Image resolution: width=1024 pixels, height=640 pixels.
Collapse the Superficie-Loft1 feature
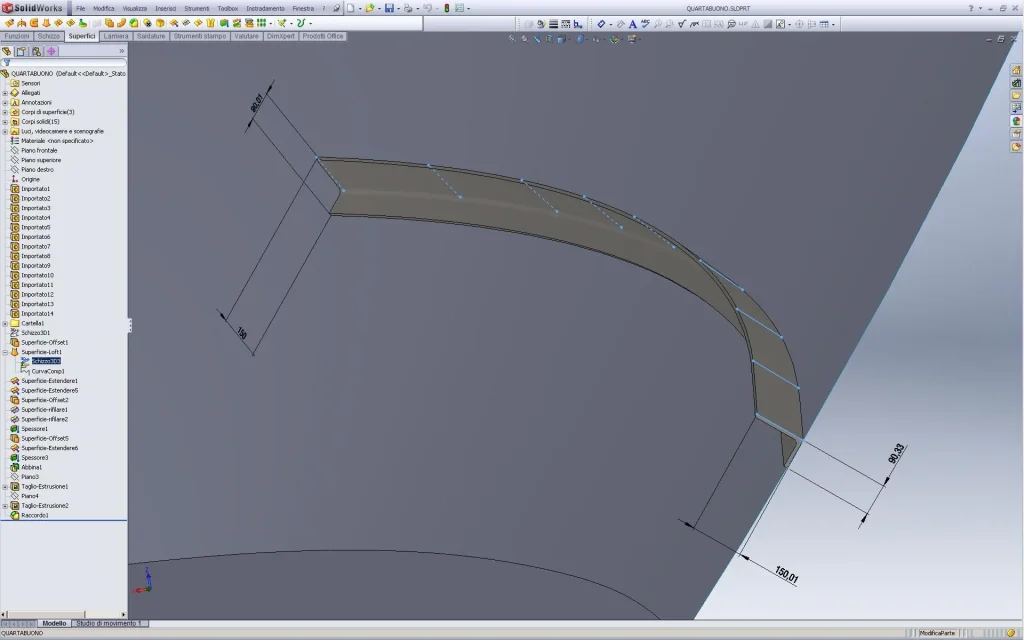tap(5, 352)
